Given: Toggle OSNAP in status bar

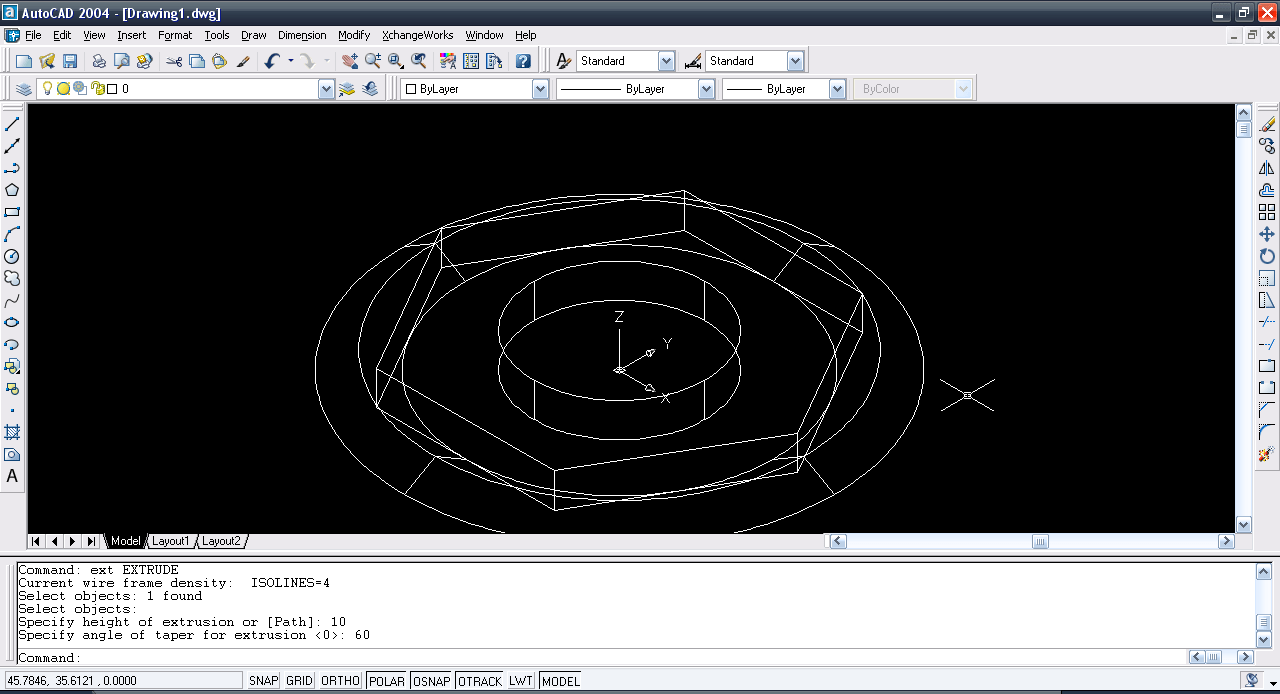Looking at the screenshot, I should pos(431,681).
